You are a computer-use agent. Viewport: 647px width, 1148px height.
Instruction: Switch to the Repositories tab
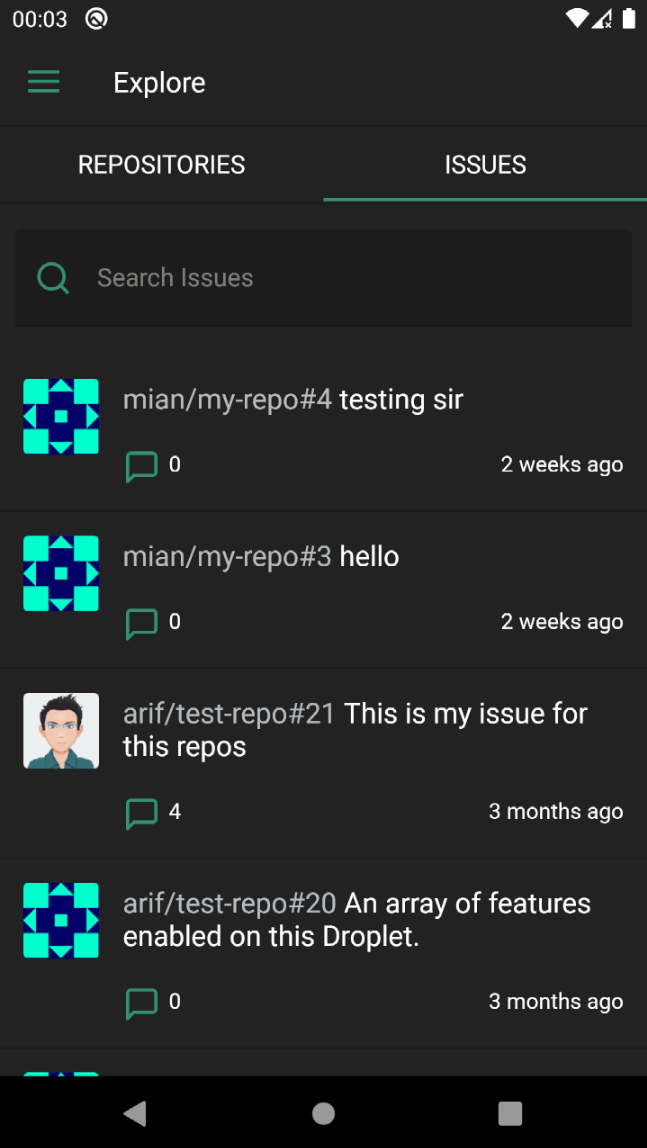coord(162,165)
